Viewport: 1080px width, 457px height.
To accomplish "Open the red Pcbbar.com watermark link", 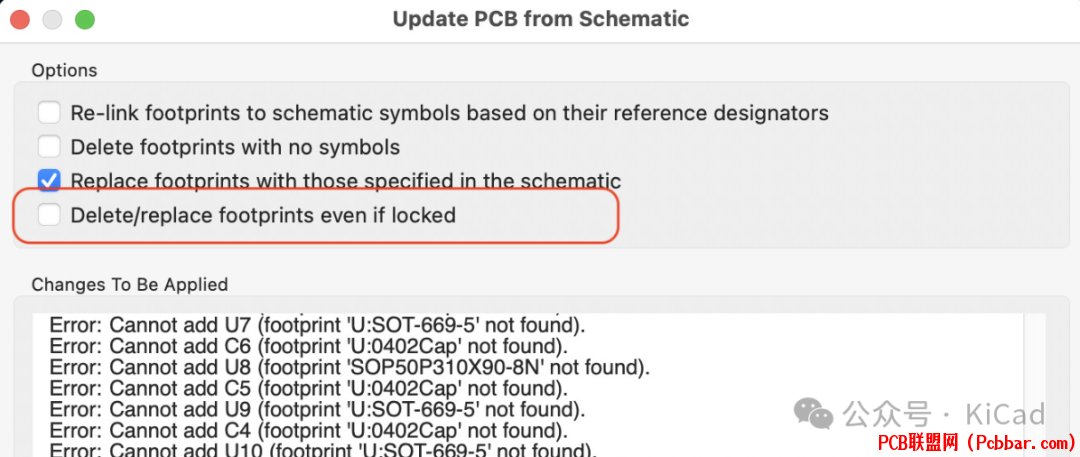I will (975, 441).
